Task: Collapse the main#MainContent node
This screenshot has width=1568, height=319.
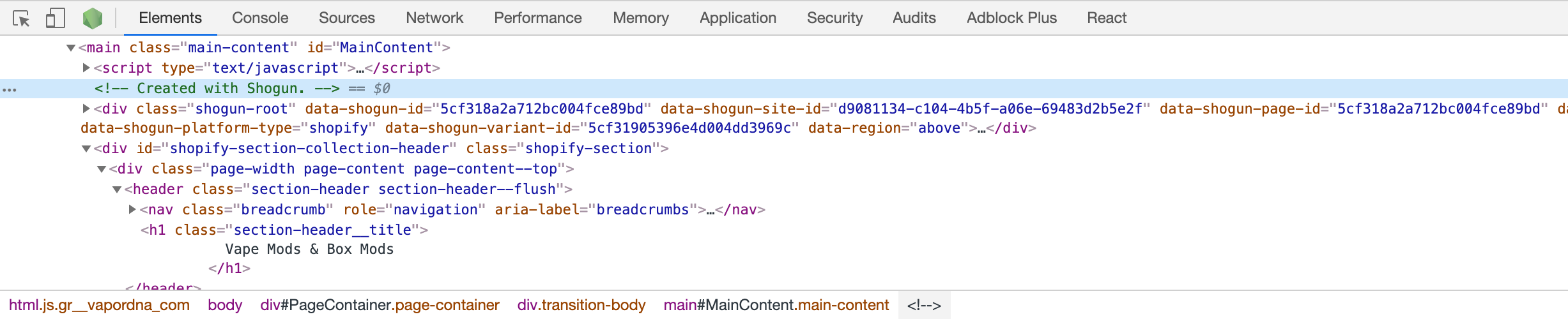Action: [71, 48]
